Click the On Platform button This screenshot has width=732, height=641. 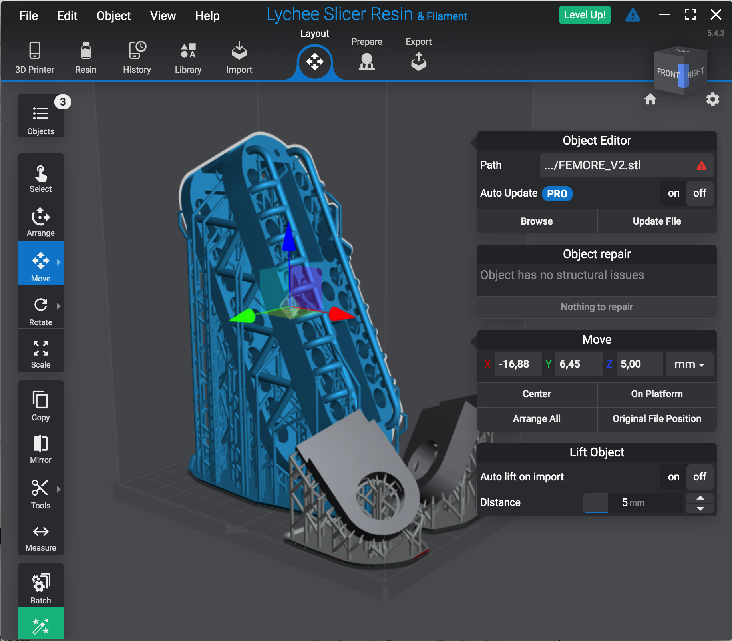pos(656,394)
